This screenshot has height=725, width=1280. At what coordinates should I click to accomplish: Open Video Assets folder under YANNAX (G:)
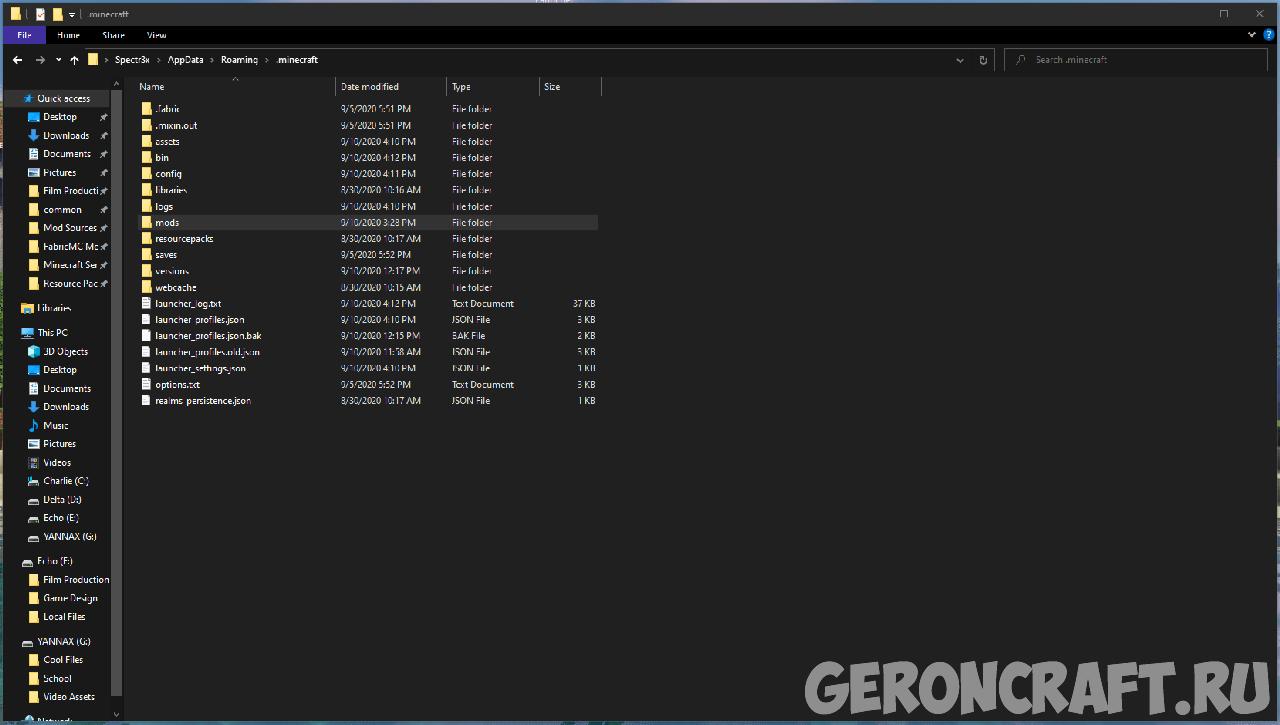[x=69, y=697]
